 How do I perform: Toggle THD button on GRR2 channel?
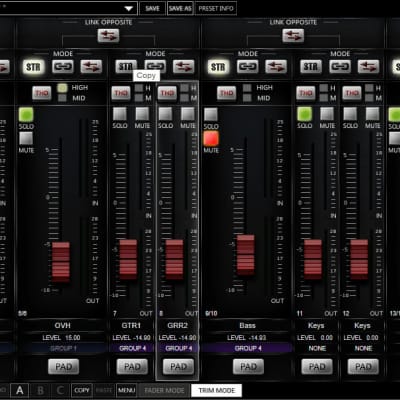[167, 93]
